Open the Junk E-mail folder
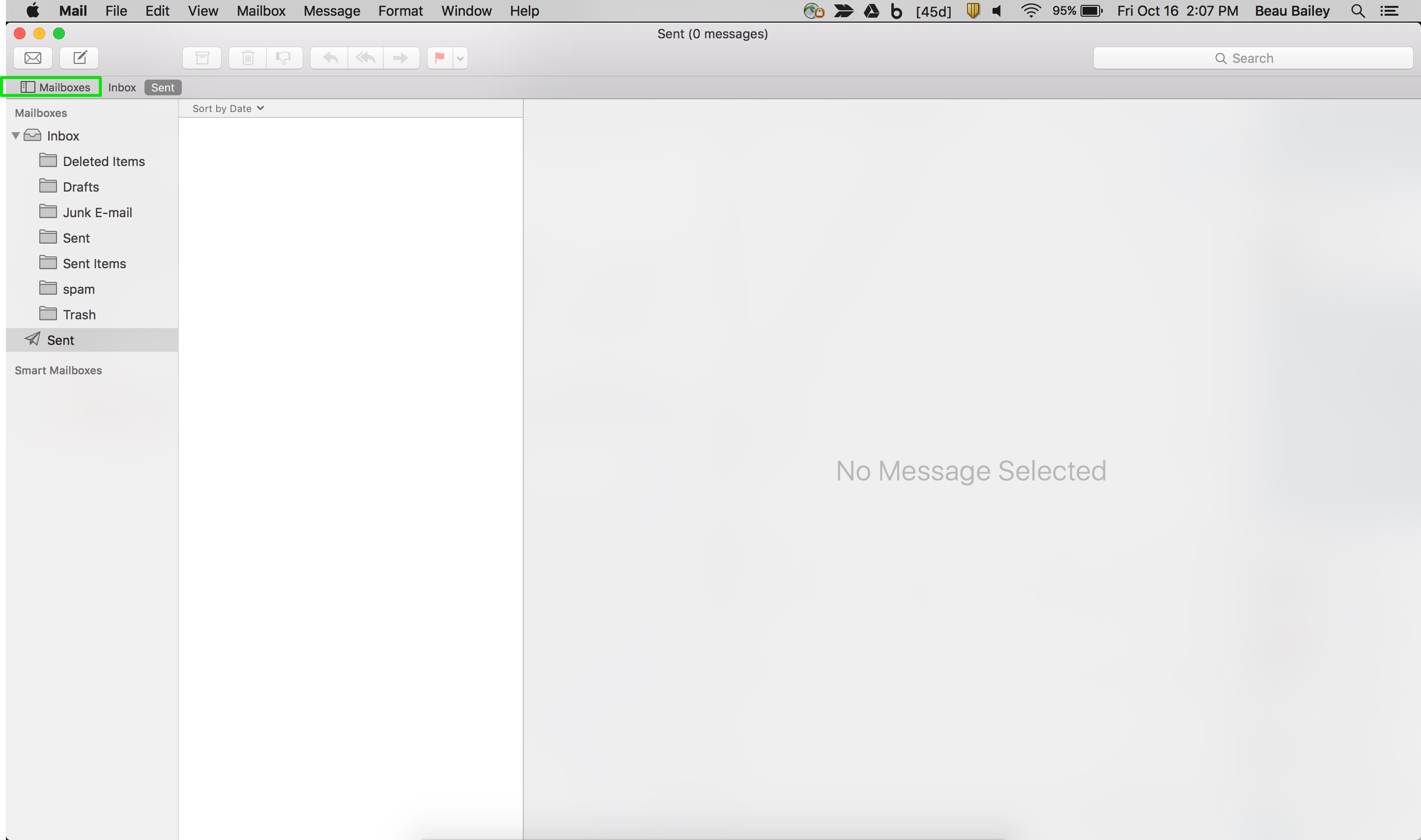Viewport: 1421px width, 840px height. (x=92, y=212)
